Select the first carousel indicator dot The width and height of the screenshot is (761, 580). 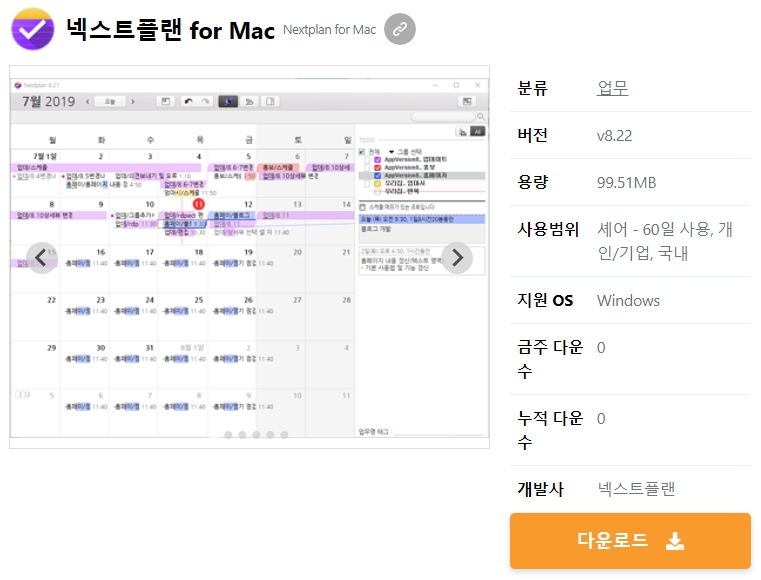228,435
